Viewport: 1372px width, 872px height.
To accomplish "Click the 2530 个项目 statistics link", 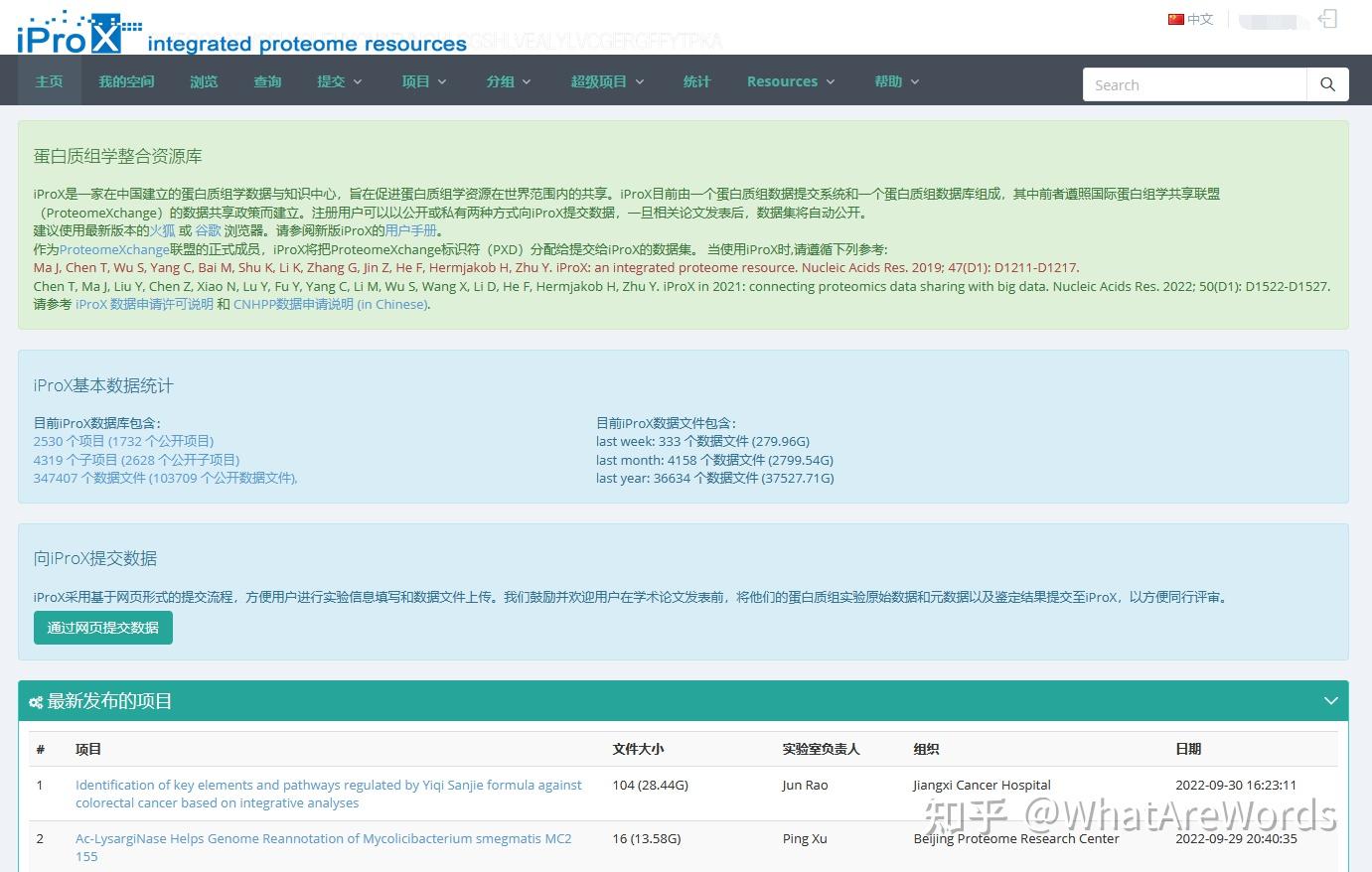I will click(x=123, y=441).
